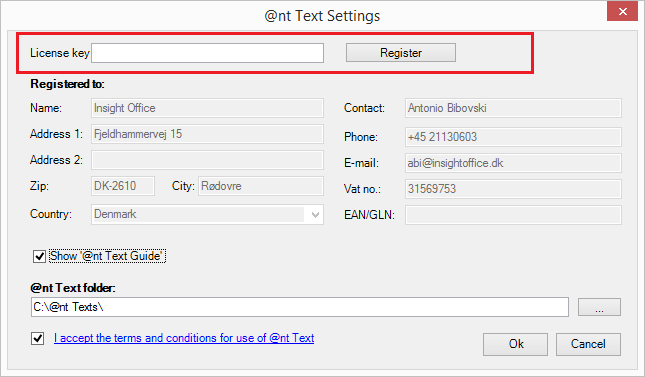Screen dimensions: 645x377
Task: Click the 'EAN/GLN:' label
Action: point(369,215)
